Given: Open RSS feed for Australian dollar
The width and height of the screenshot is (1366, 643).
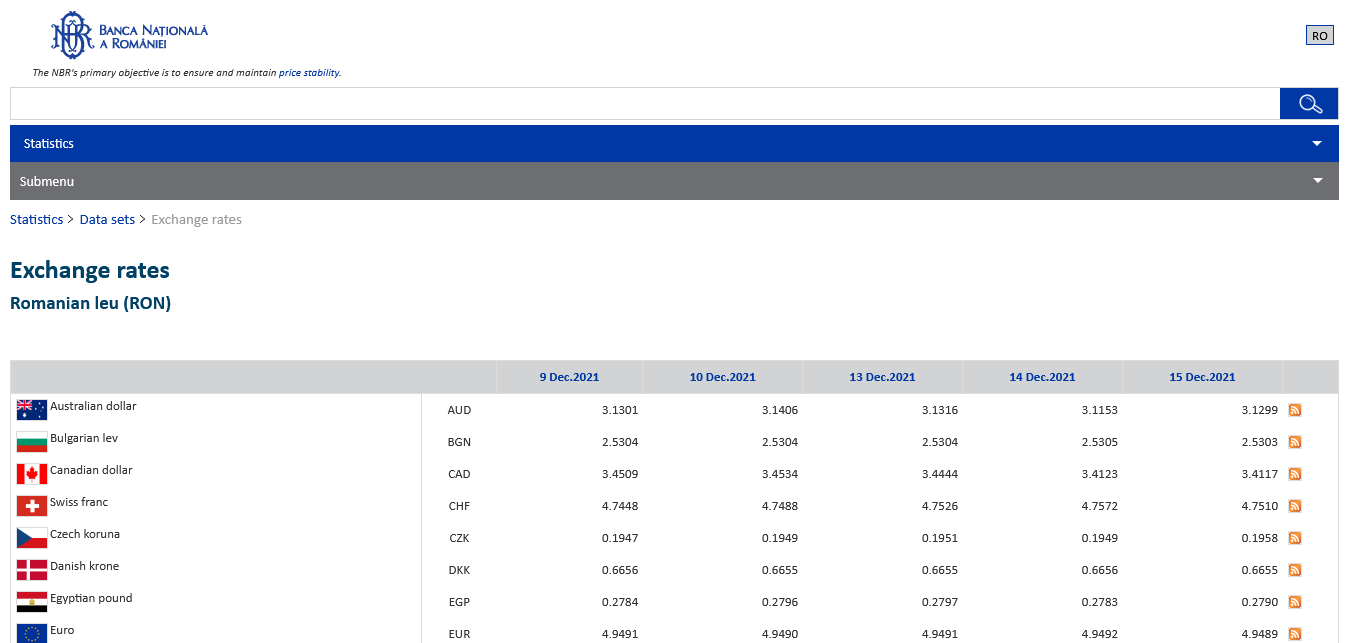Looking at the screenshot, I should [1295, 410].
